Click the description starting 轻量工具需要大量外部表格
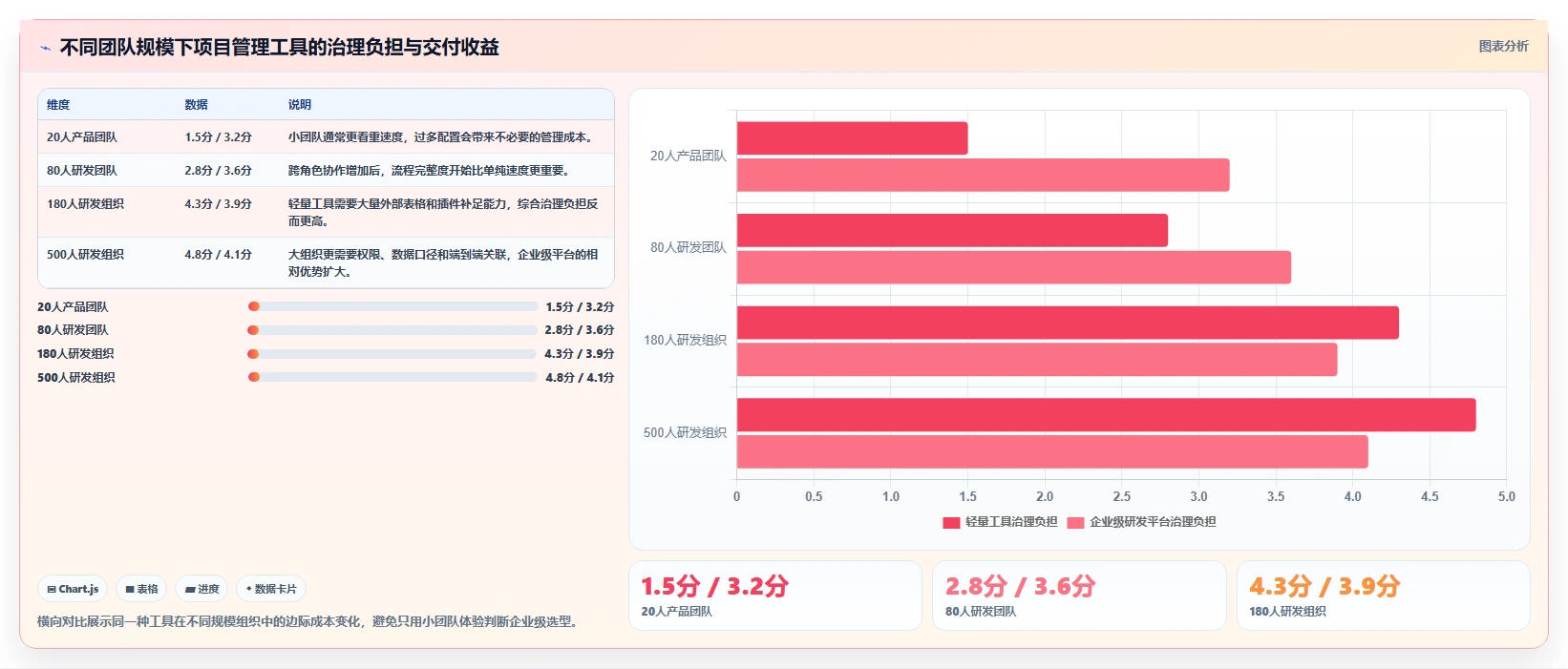 tap(444, 213)
